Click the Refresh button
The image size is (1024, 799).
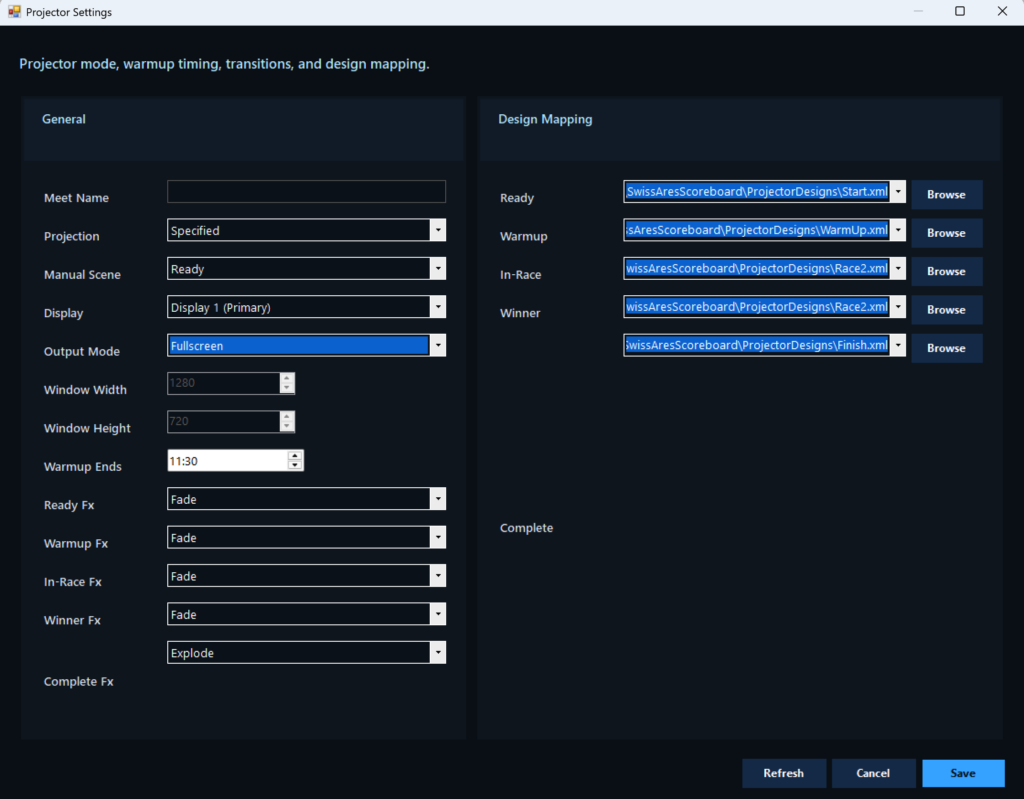coord(784,773)
